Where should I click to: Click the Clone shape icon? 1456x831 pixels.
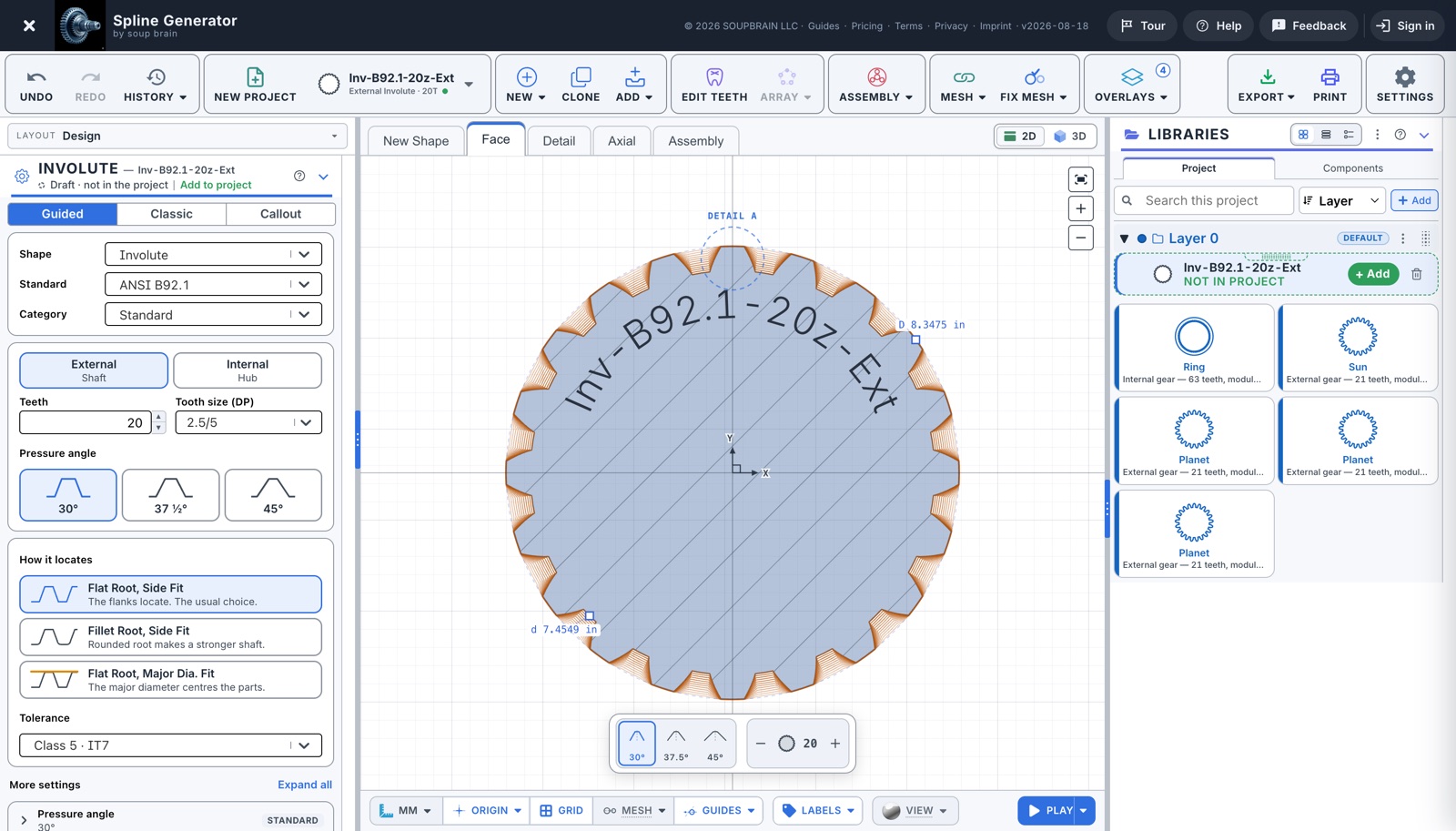(x=581, y=84)
